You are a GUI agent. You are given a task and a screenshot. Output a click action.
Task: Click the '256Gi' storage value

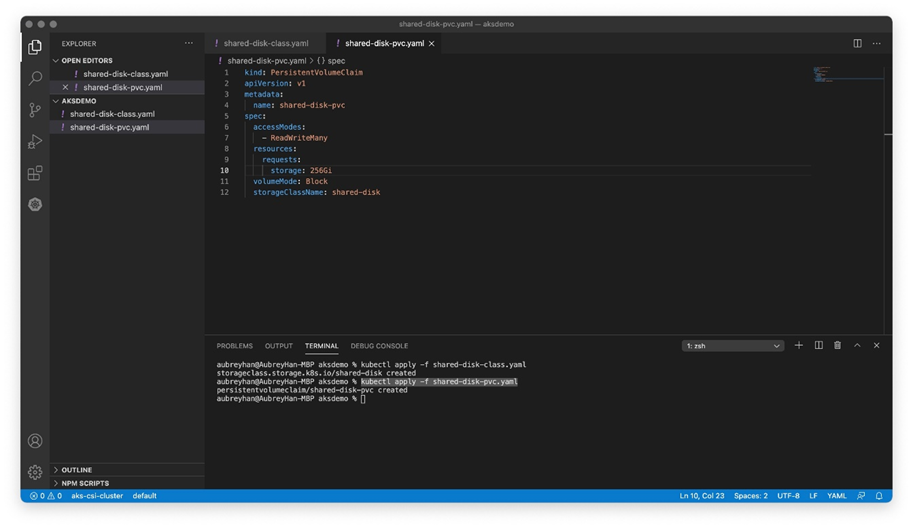(x=321, y=171)
